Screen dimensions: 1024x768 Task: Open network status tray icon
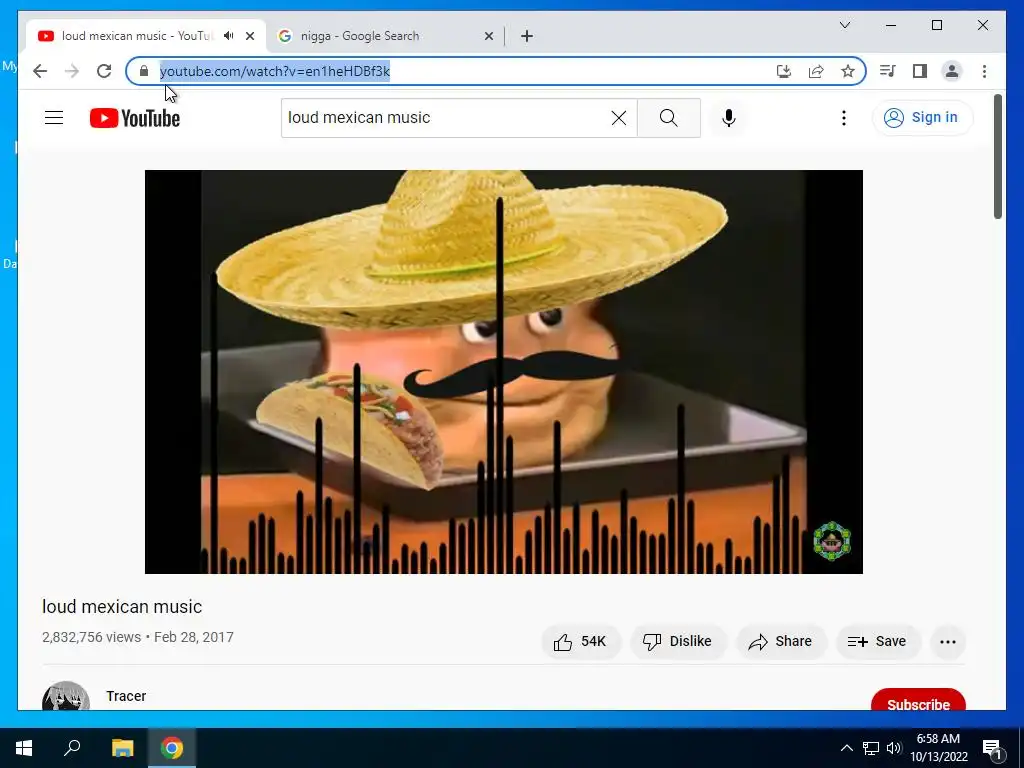tap(871, 748)
